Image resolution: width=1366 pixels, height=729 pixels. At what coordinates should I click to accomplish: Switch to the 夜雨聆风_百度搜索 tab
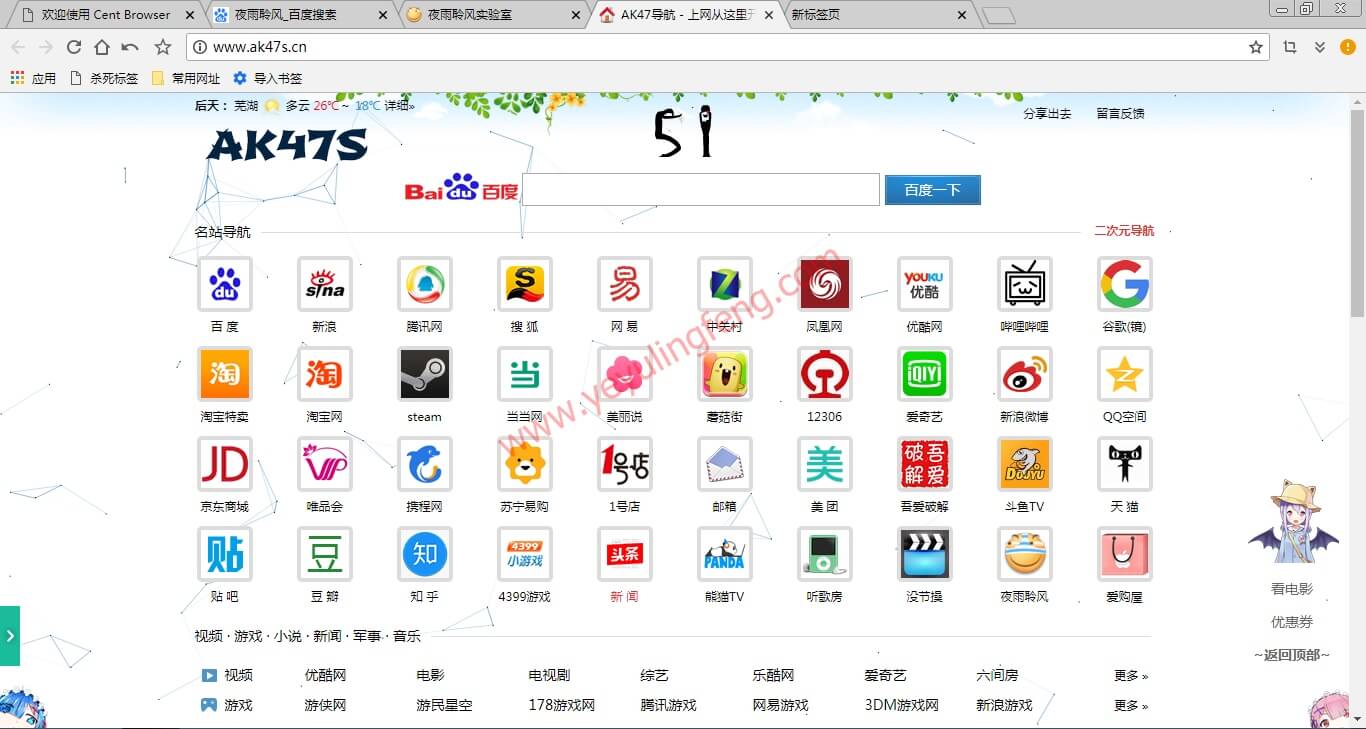click(298, 15)
